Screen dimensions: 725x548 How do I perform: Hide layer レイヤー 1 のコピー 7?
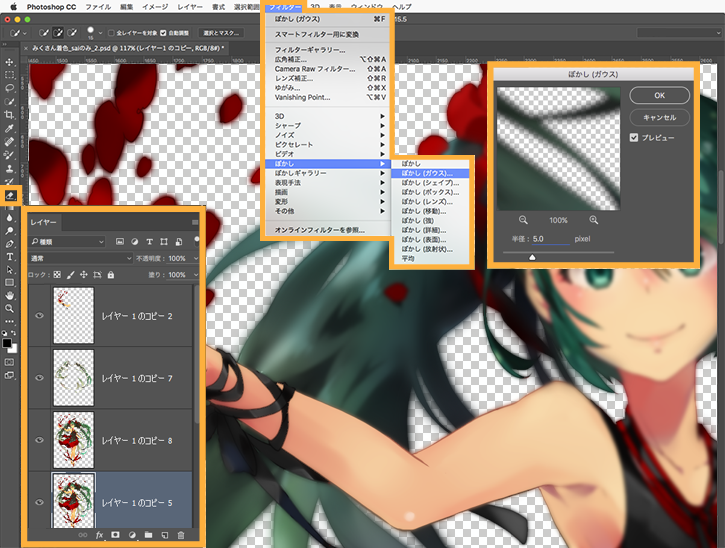(39, 378)
